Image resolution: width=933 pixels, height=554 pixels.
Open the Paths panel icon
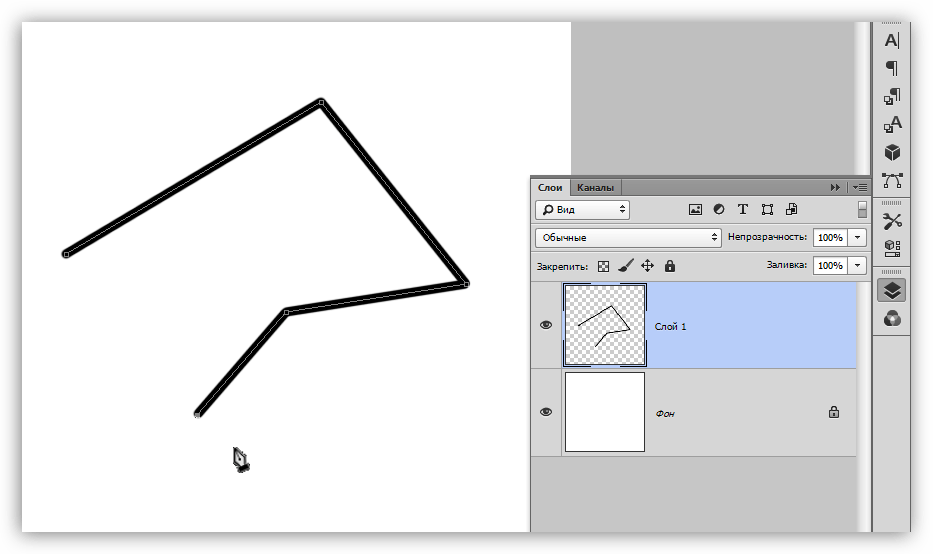coord(892,181)
